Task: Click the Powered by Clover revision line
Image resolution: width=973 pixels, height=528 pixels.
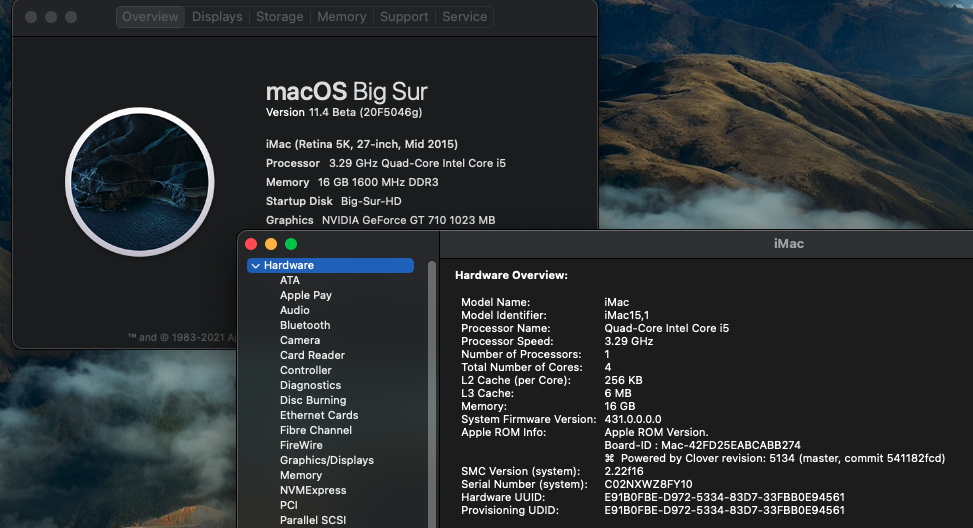Action: tap(775, 459)
